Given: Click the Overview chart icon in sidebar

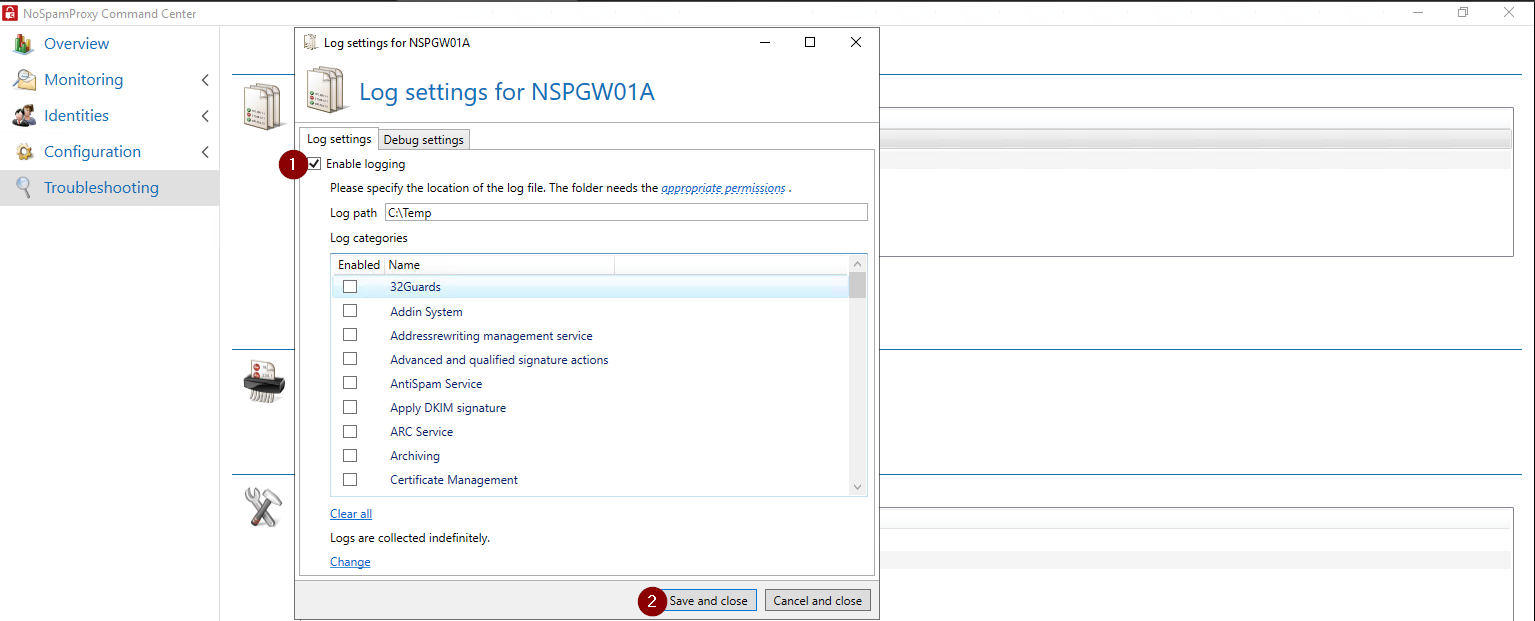Looking at the screenshot, I should point(24,44).
